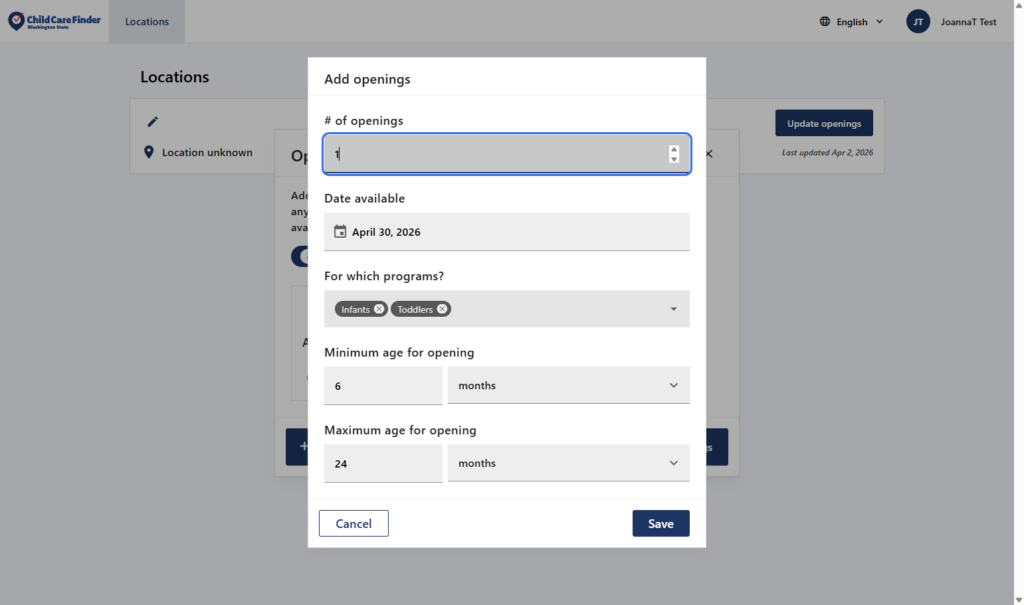Open the English language selector
1024x605 pixels.
click(x=852, y=22)
